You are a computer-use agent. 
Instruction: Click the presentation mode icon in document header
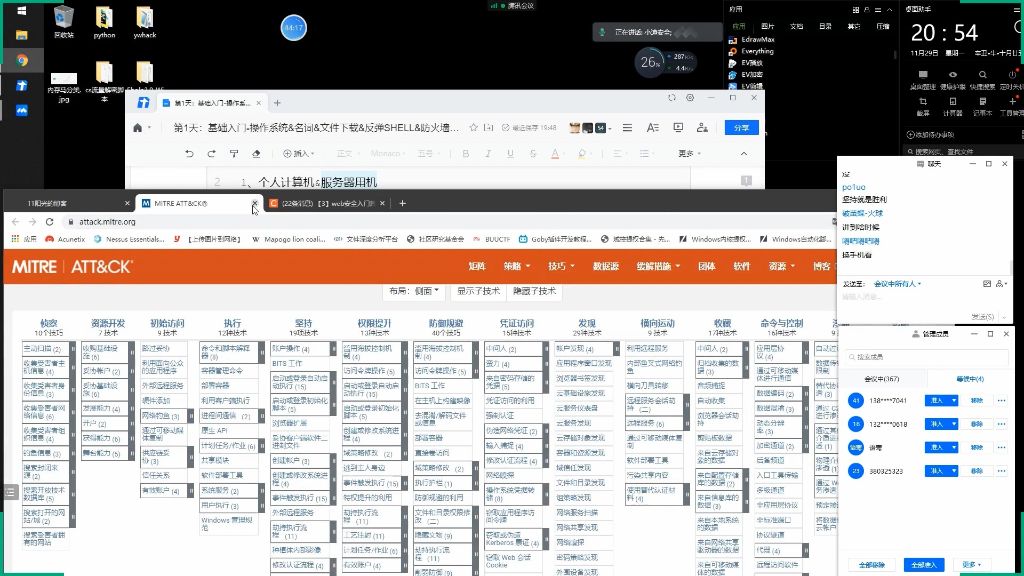tap(678, 127)
